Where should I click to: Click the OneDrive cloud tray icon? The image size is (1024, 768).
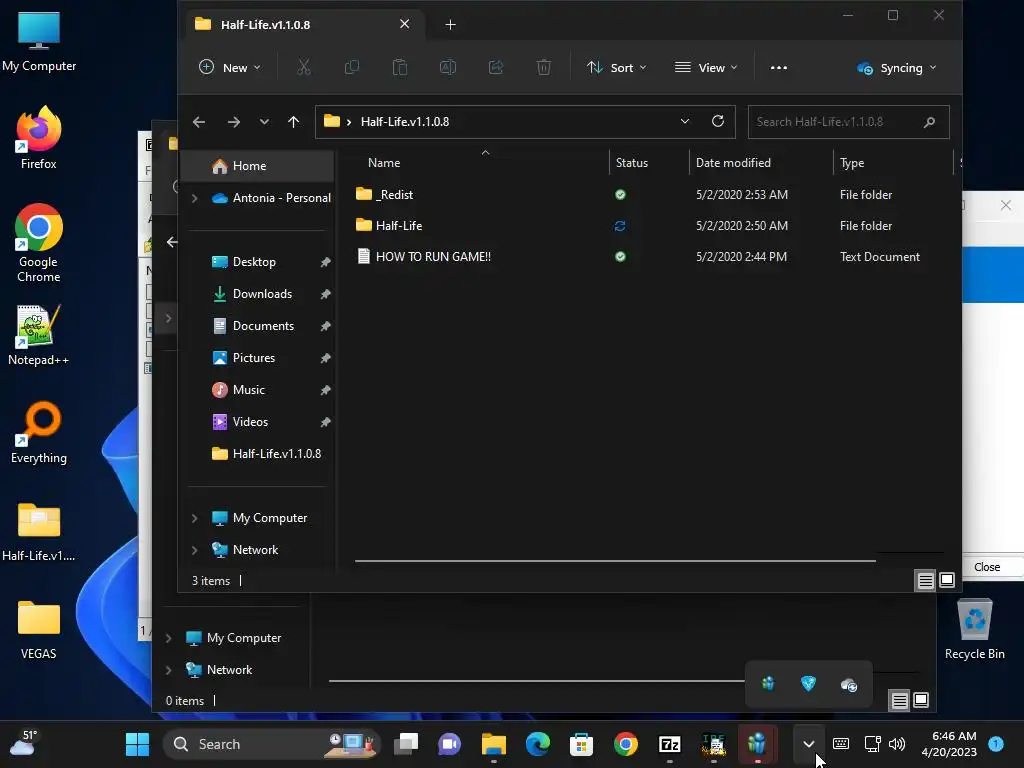tap(848, 684)
